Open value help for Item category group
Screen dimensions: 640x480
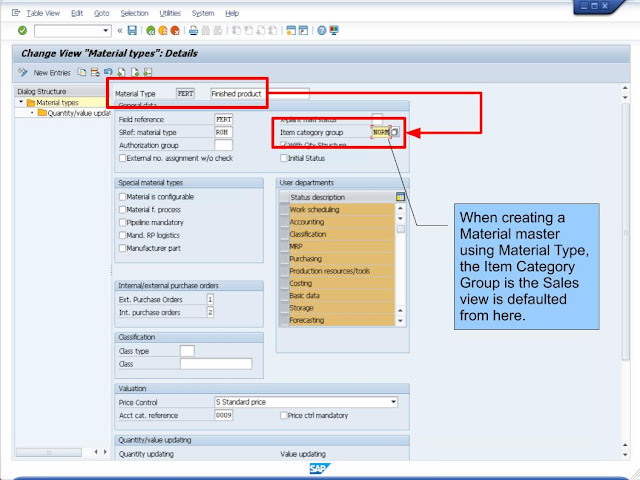point(395,132)
